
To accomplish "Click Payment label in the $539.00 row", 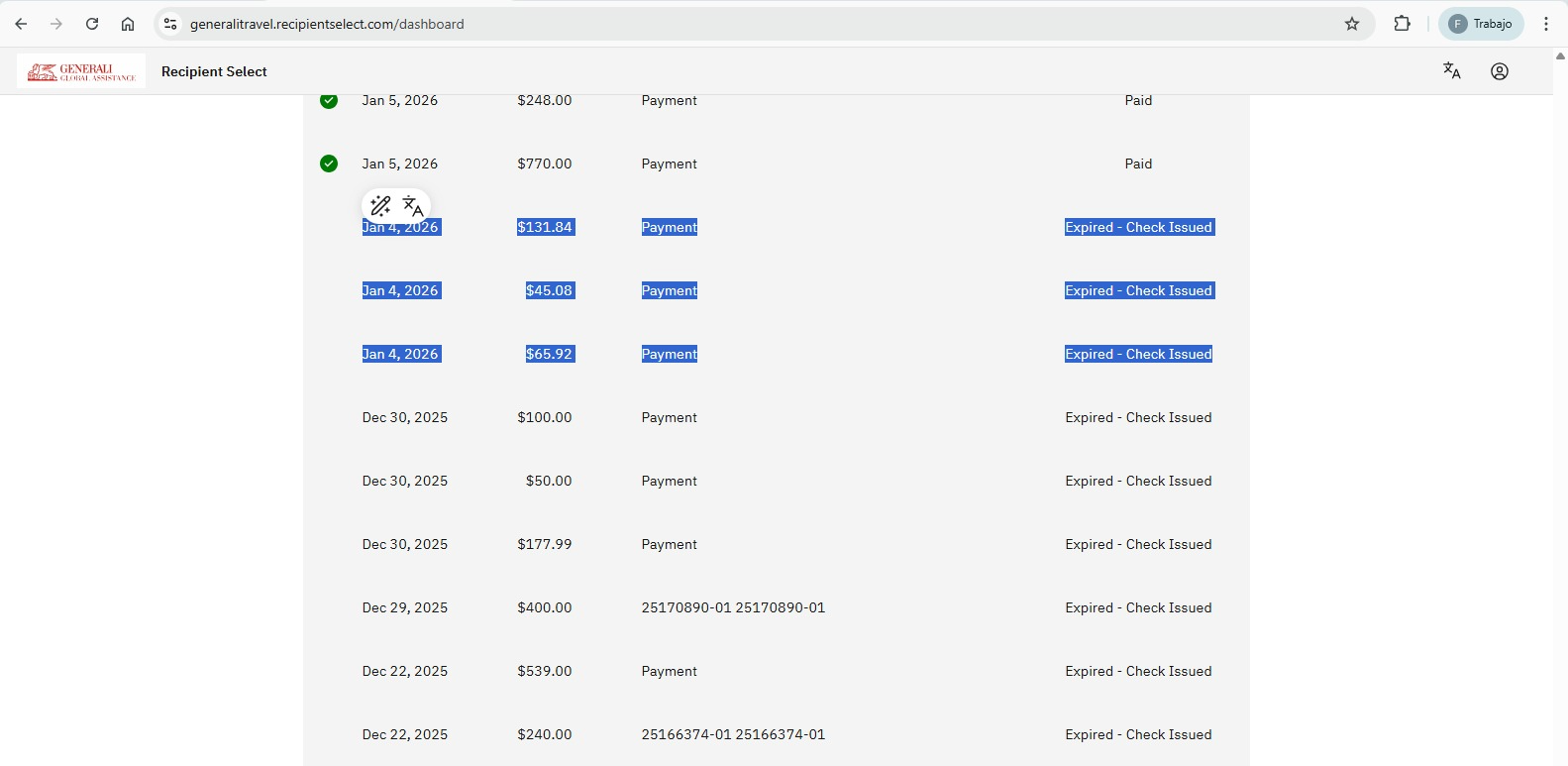I will point(670,671).
